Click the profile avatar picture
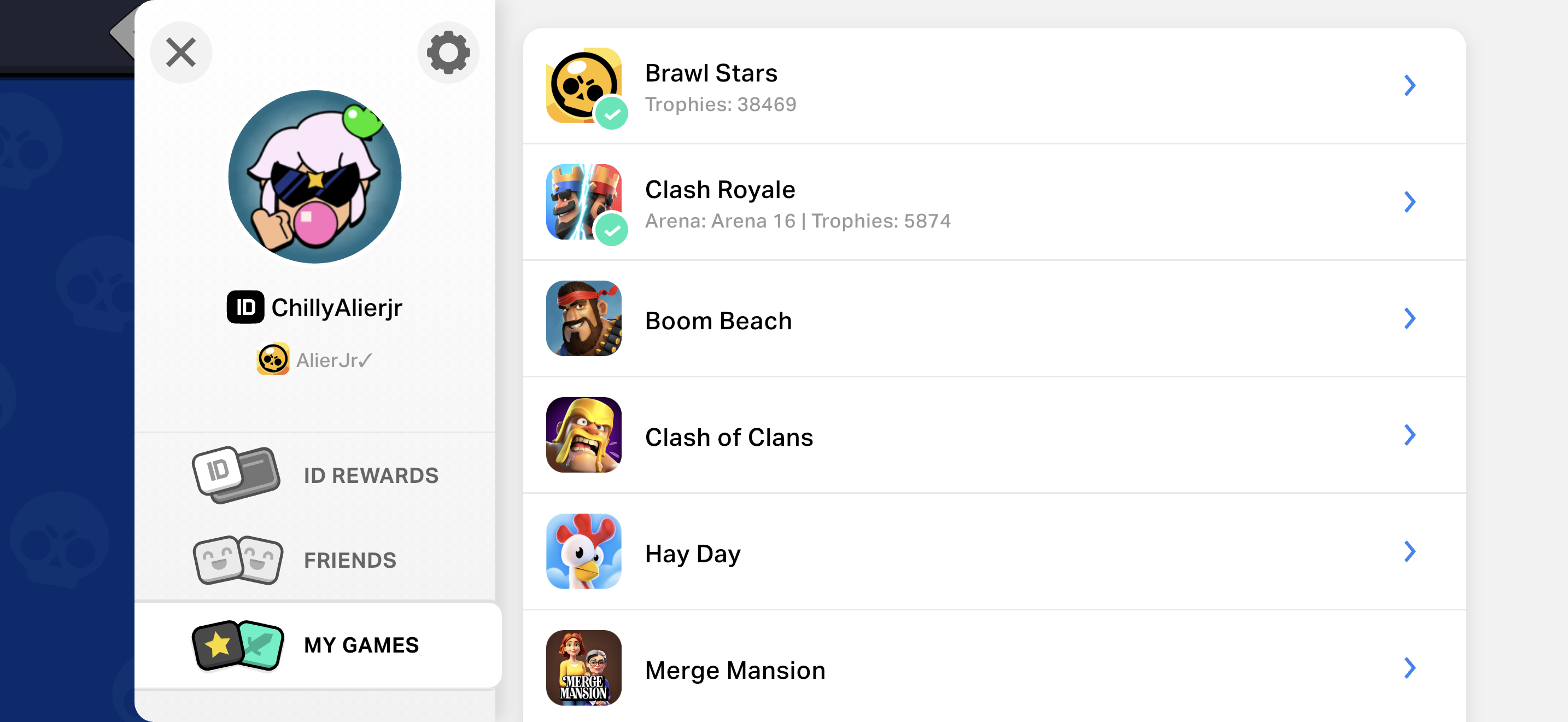The image size is (1568, 722). pos(315,177)
